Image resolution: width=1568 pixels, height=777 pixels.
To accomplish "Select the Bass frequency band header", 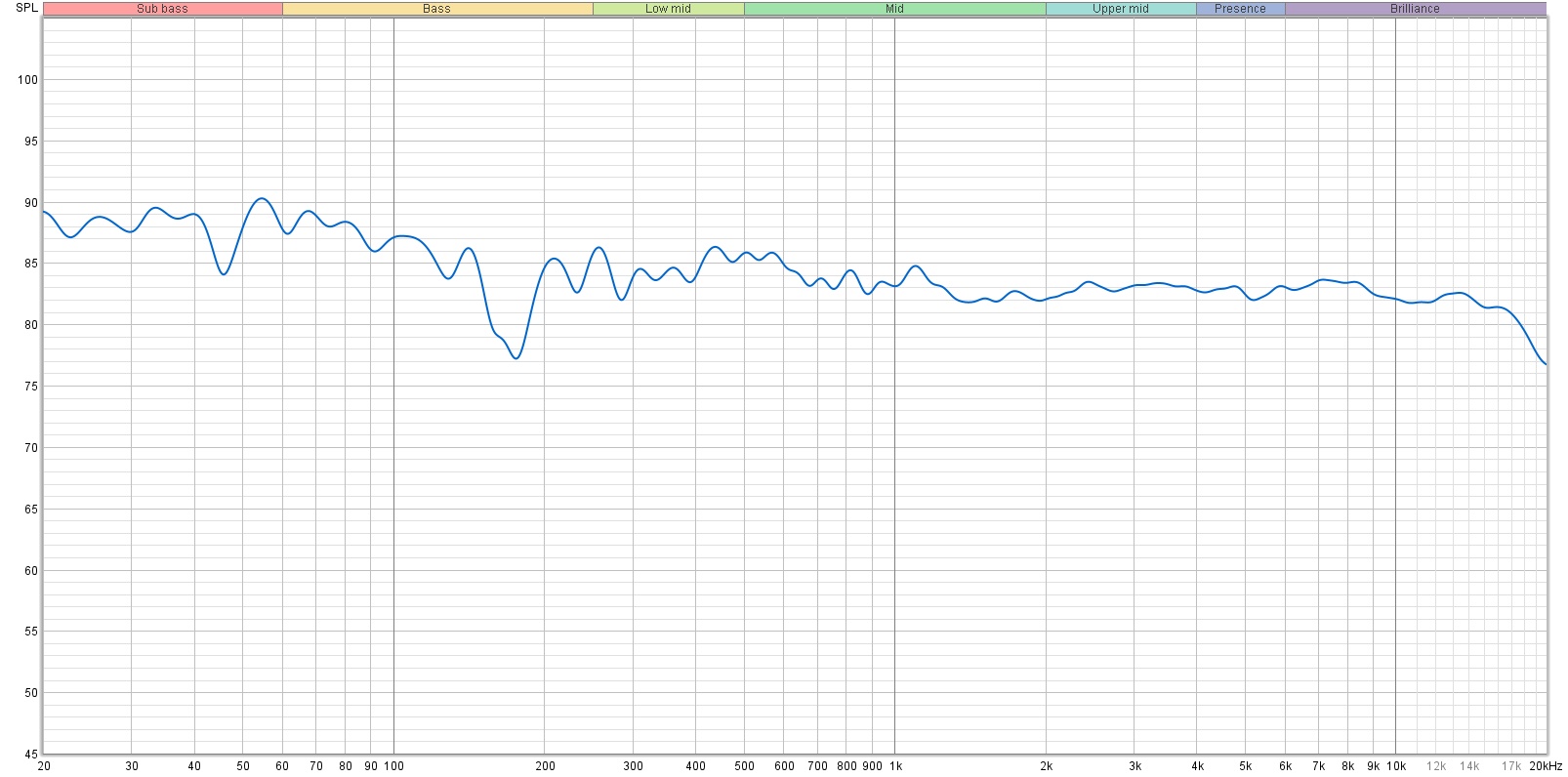I will click(436, 9).
